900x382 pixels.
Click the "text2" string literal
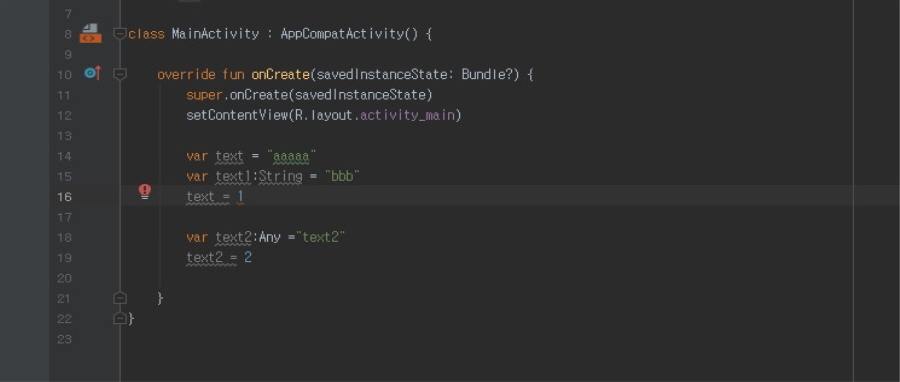[320, 237]
